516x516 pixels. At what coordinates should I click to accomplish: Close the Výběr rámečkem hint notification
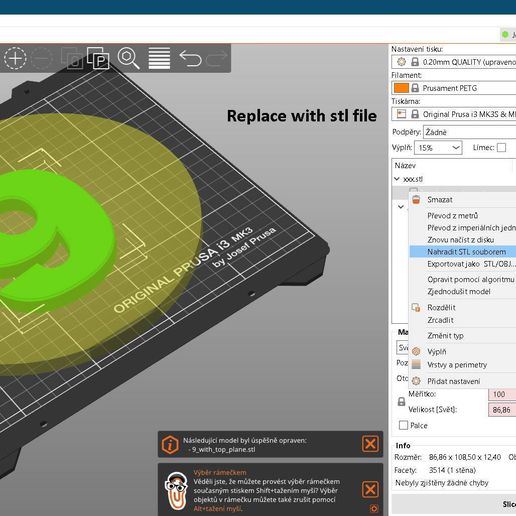pos(370,489)
